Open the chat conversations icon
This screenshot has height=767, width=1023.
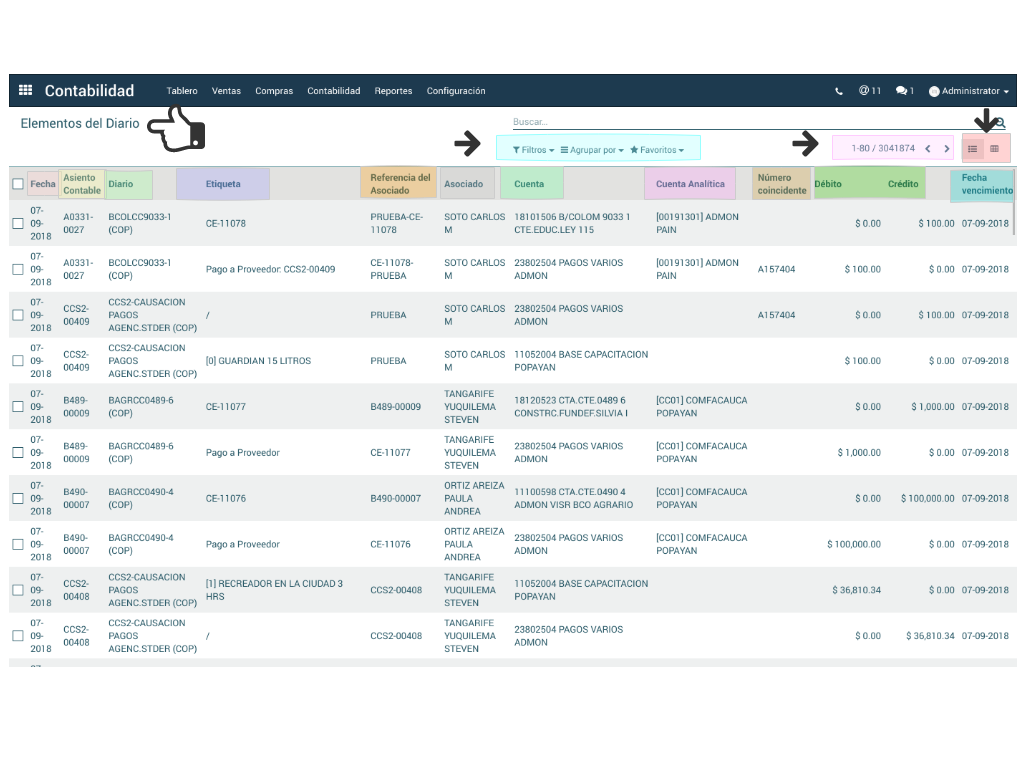[904, 91]
